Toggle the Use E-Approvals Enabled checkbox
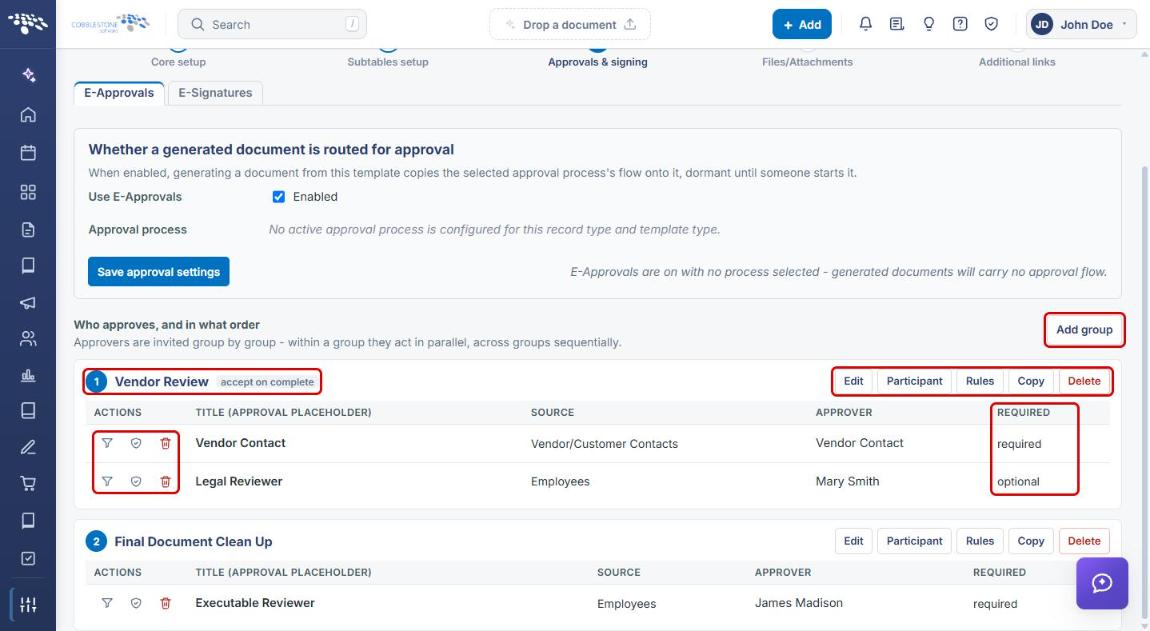 point(279,197)
